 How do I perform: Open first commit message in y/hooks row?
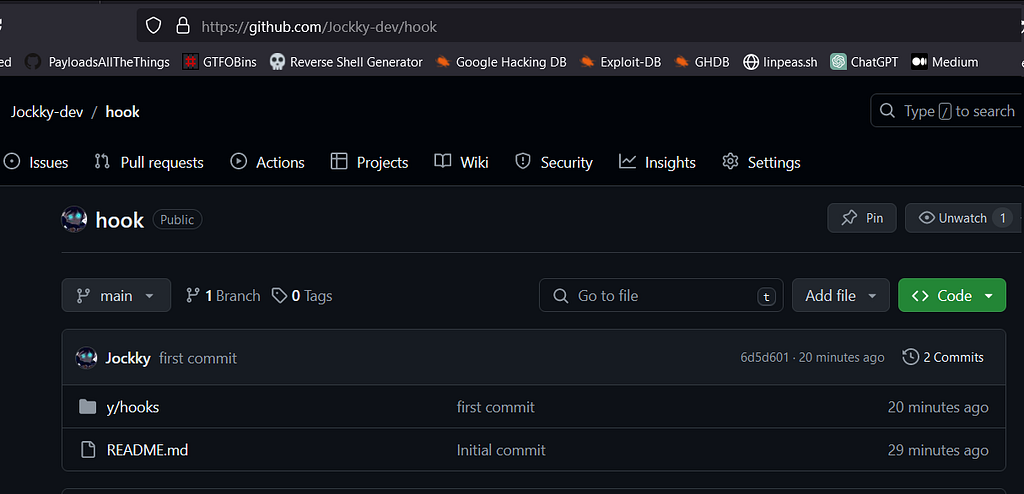(496, 407)
